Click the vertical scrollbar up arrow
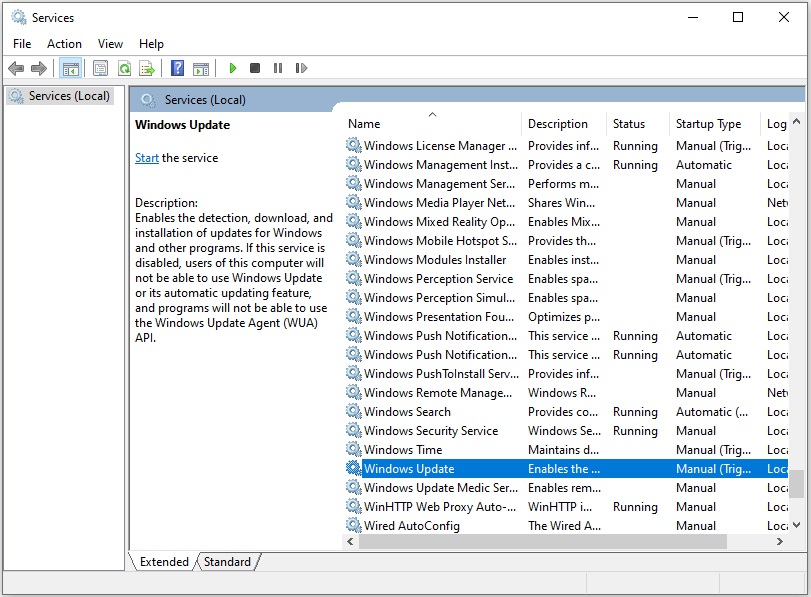The height and width of the screenshot is (597, 811). [797, 122]
